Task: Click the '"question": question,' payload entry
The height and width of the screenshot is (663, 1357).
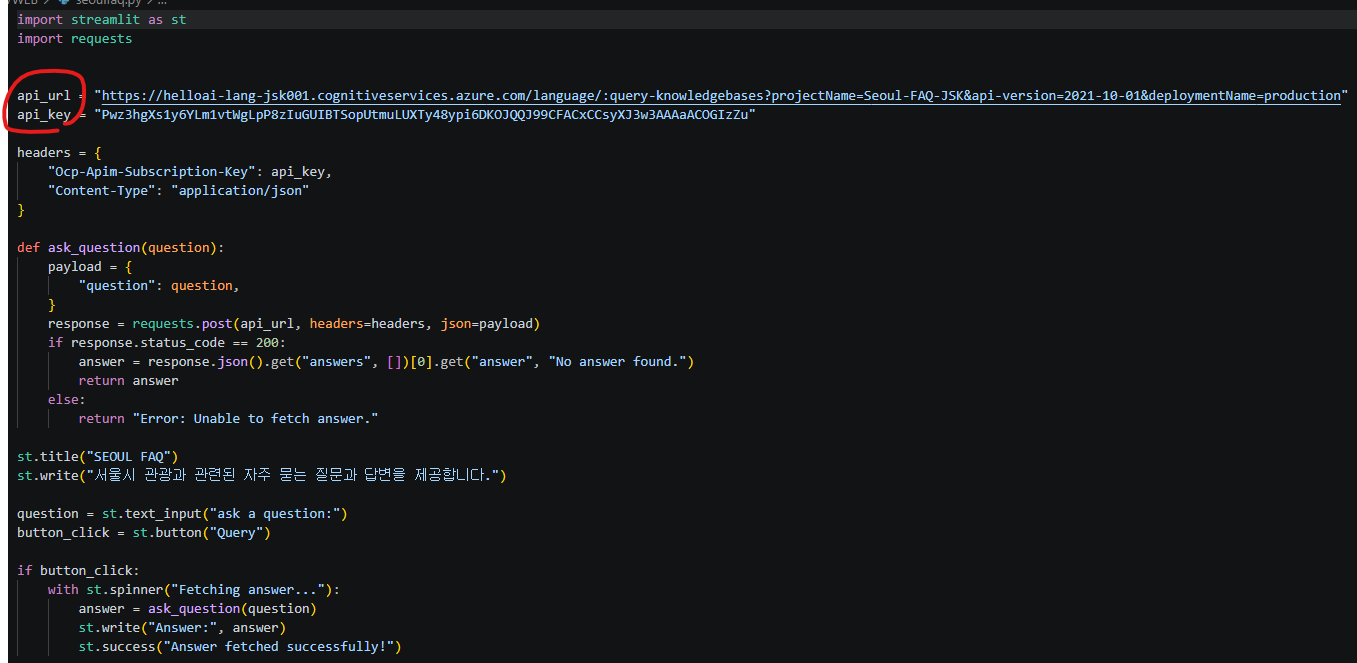Action: pyautogui.click(x=159, y=286)
